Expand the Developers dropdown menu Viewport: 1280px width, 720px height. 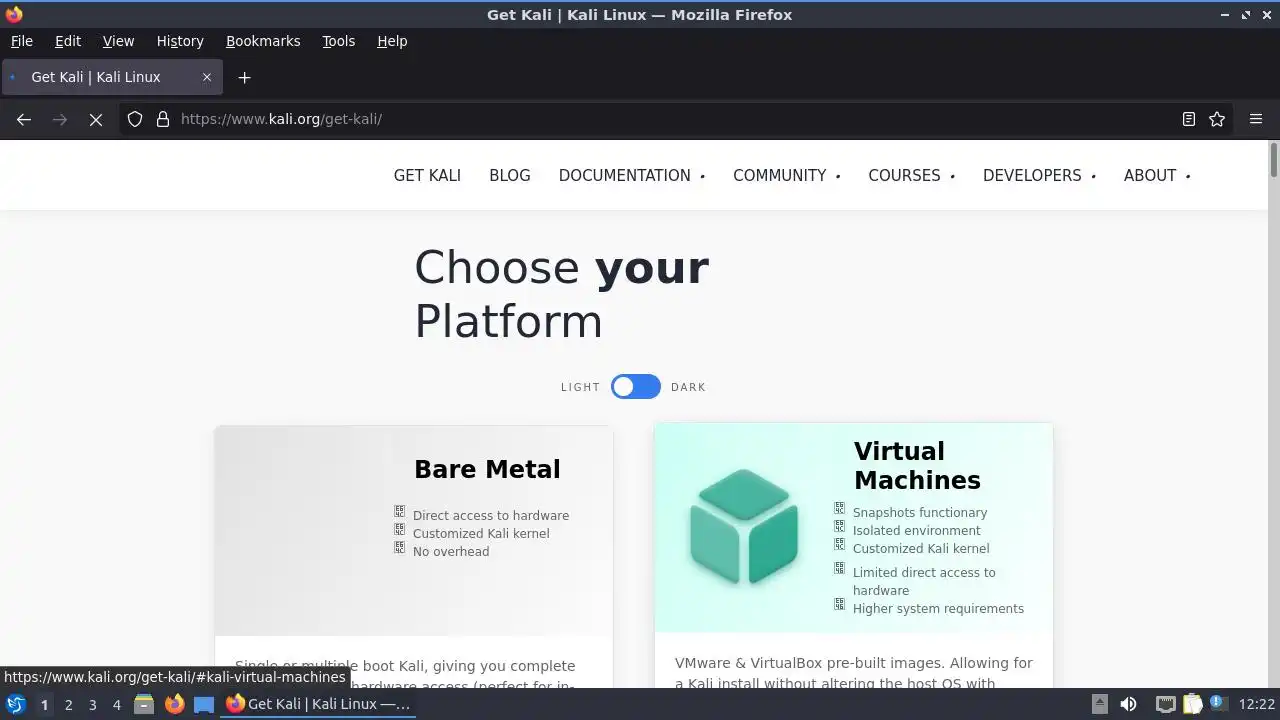[1040, 175]
